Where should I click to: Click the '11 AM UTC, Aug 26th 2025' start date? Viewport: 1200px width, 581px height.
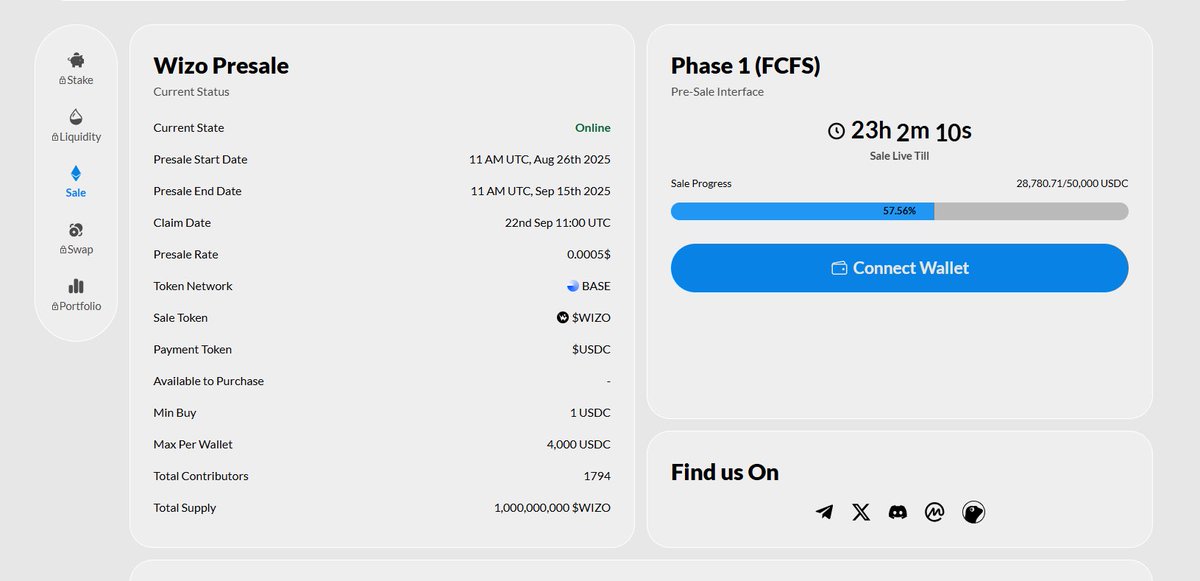pos(540,160)
